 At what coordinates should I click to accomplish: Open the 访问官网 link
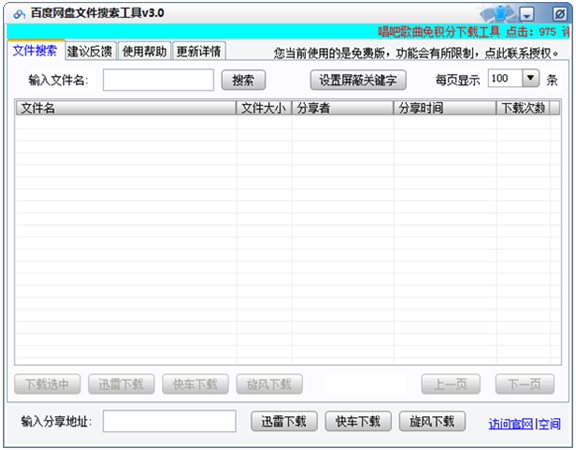click(x=511, y=424)
